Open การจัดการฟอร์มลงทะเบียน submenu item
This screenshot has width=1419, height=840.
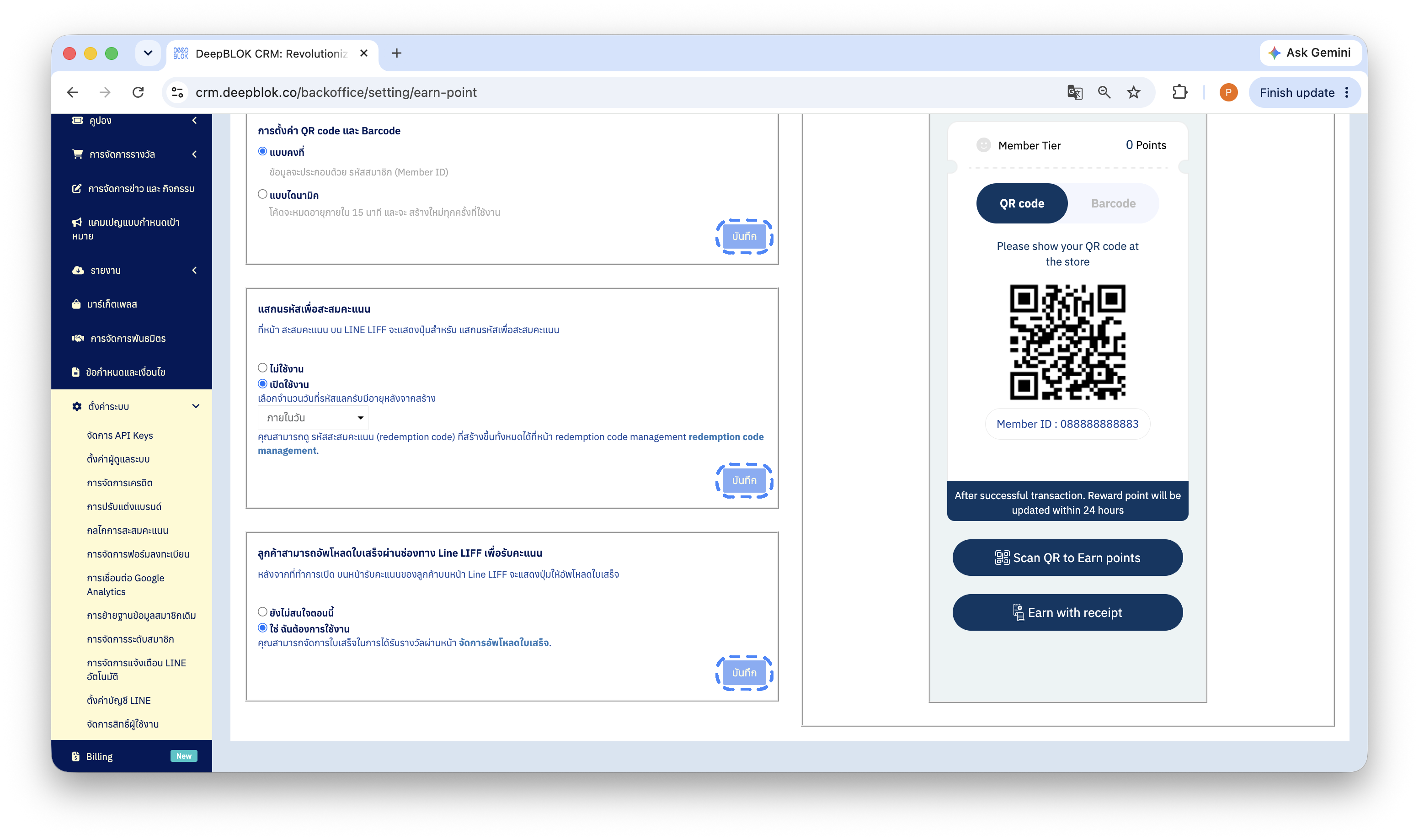click(x=138, y=553)
